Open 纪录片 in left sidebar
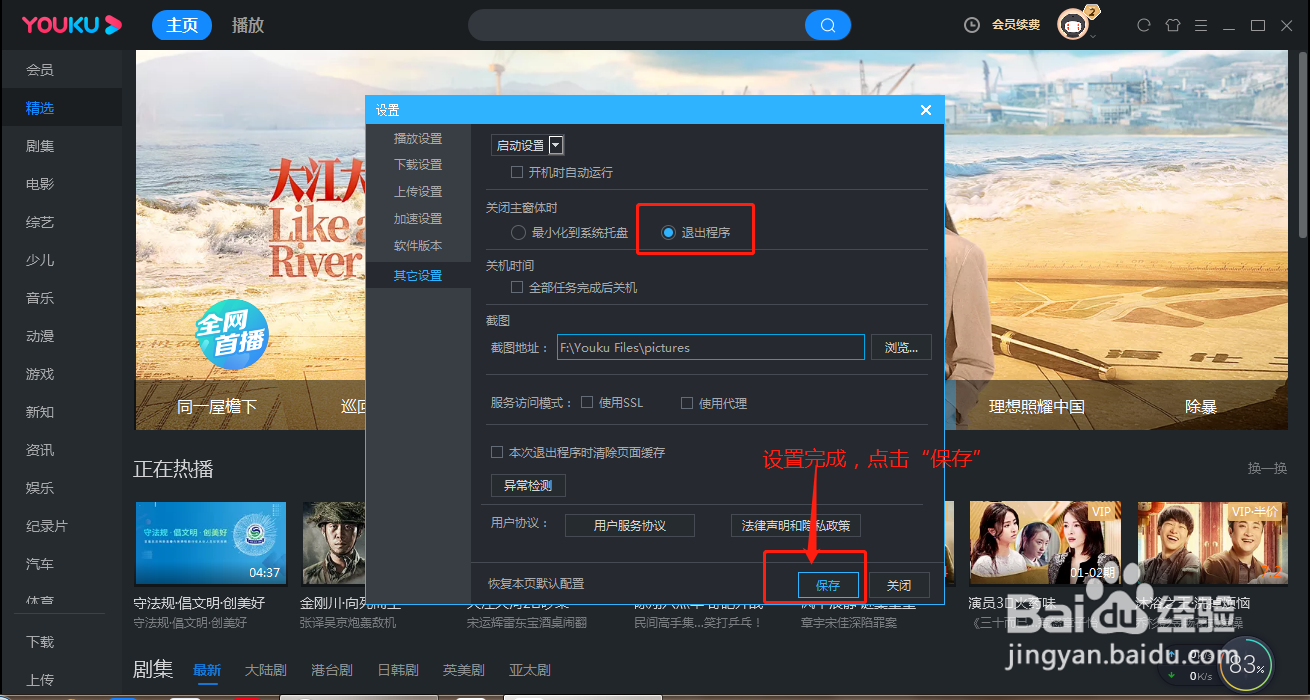This screenshot has height=700, width=1310. [47, 526]
